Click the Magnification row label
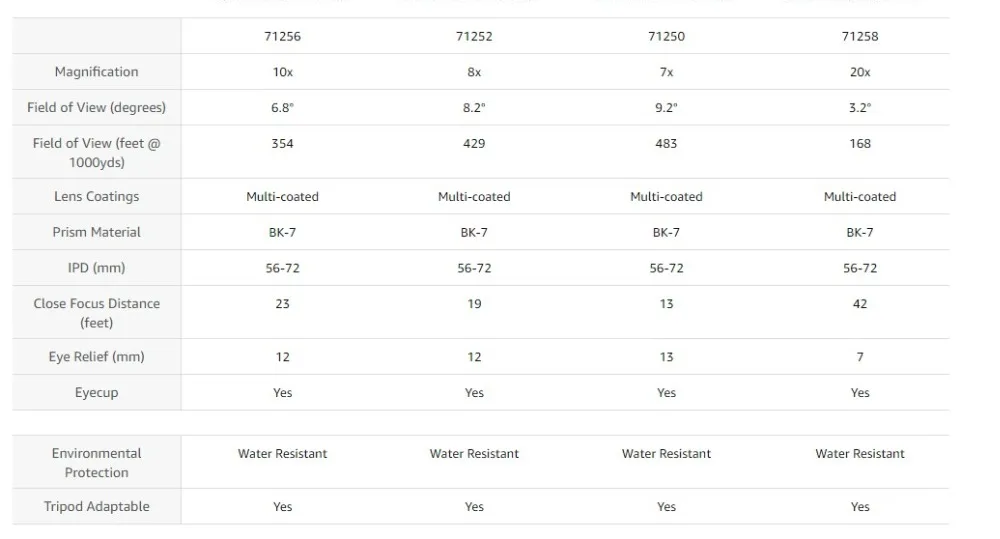 pos(97,72)
